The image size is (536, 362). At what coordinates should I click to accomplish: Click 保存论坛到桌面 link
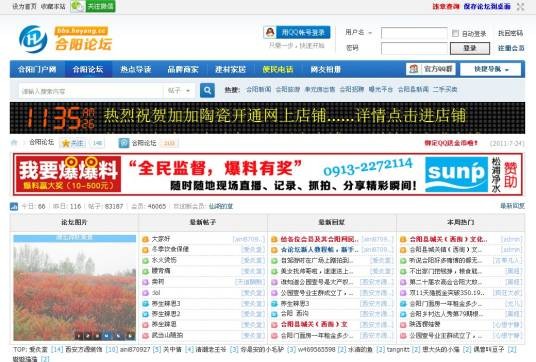[x=487, y=6]
